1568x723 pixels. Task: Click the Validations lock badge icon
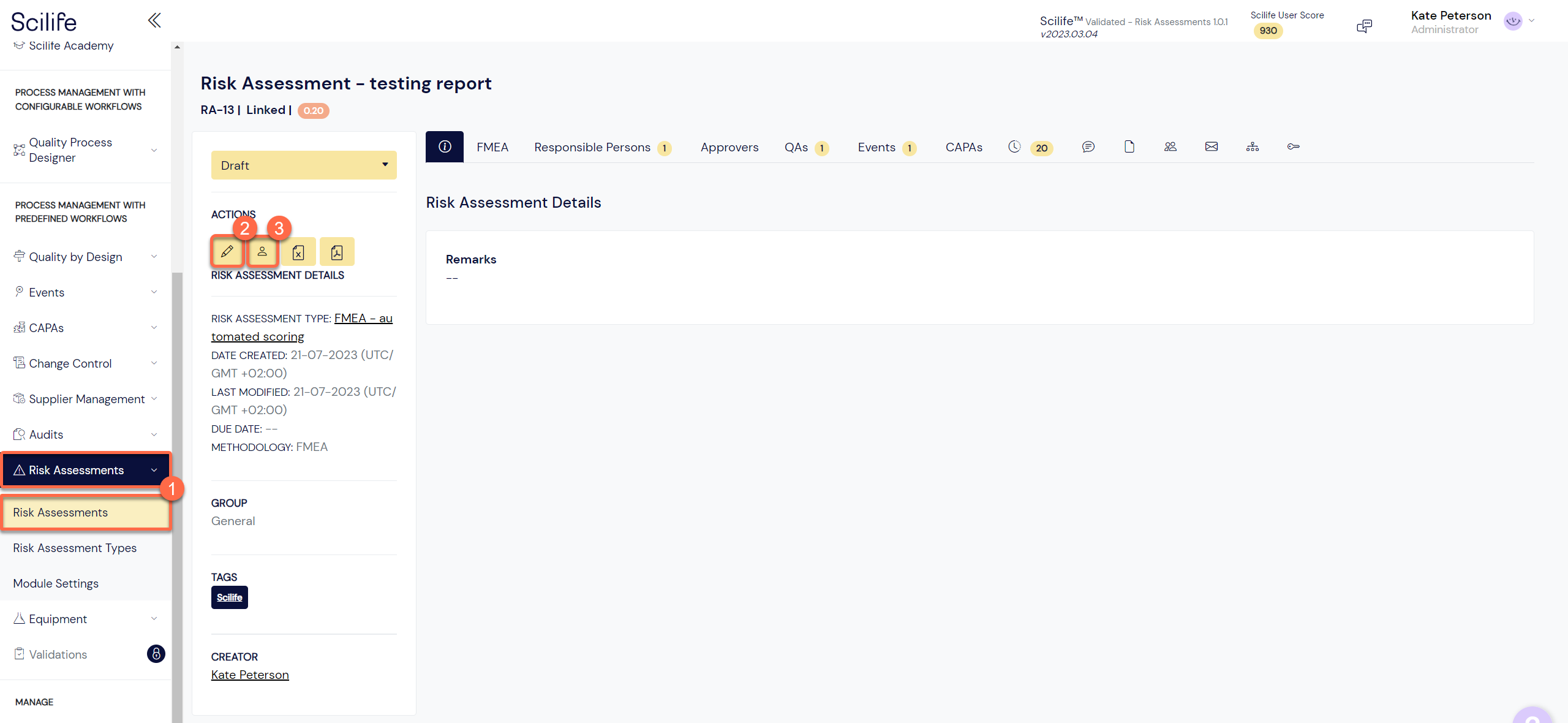(x=156, y=654)
